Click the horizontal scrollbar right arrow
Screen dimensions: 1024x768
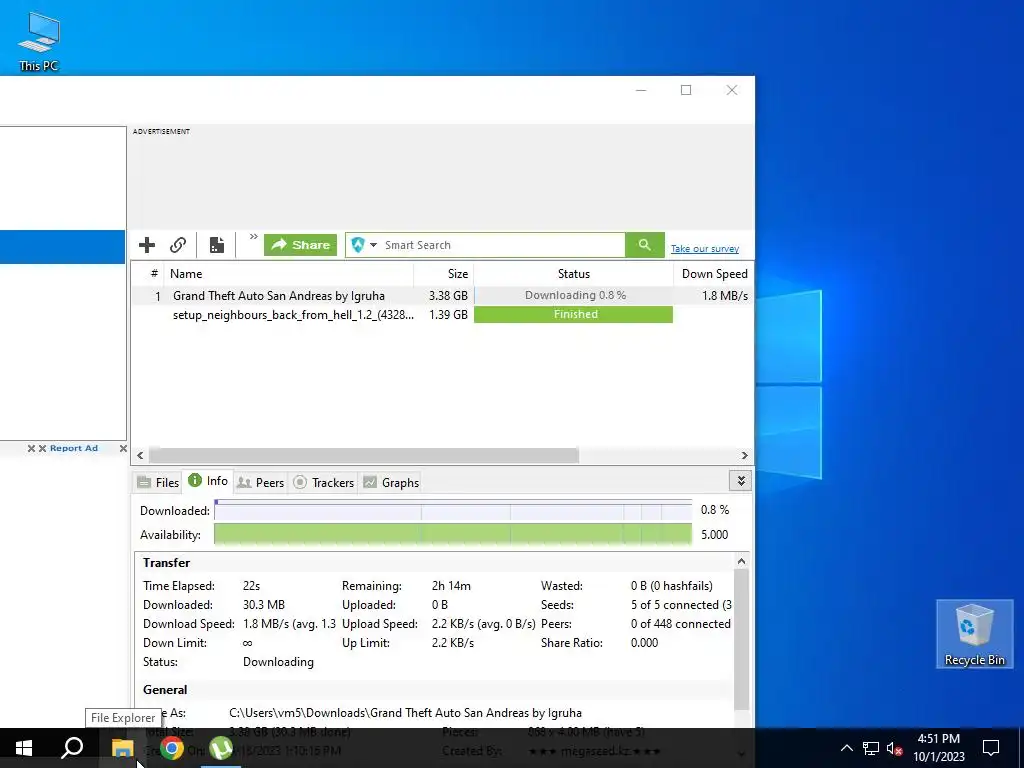pyautogui.click(x=744, y=455)
